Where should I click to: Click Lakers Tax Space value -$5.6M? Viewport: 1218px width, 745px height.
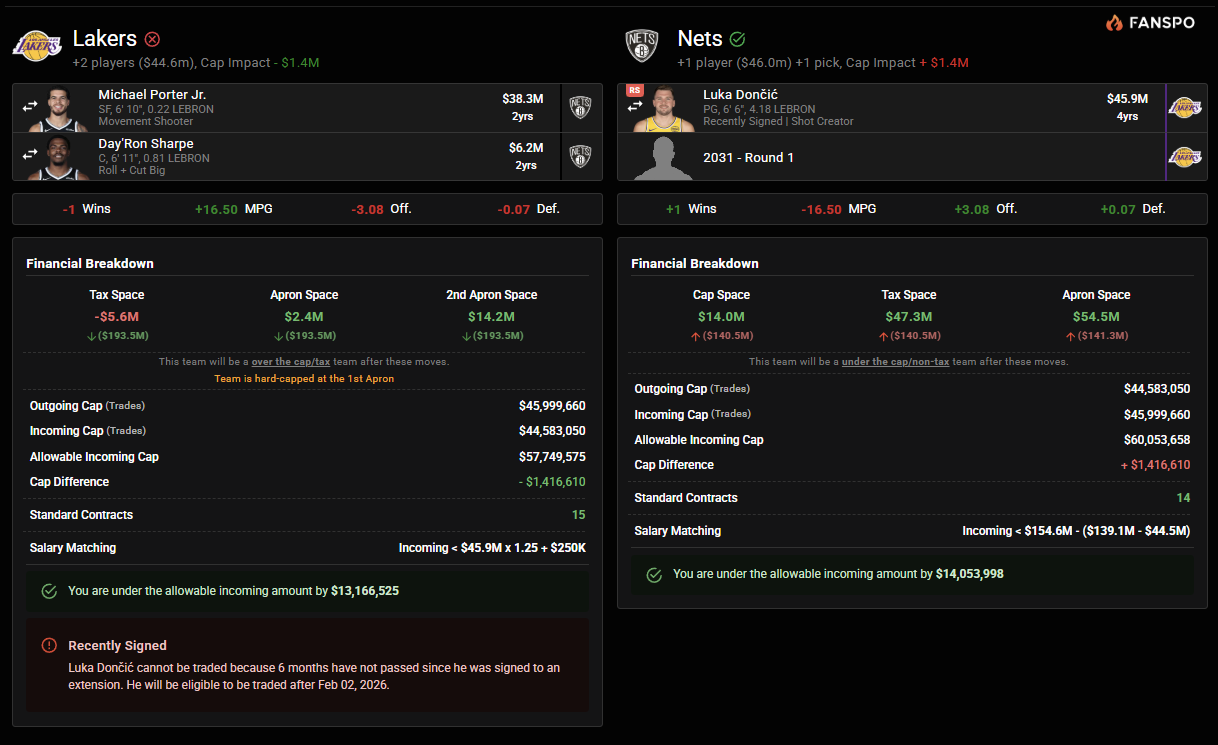point(117,316)
